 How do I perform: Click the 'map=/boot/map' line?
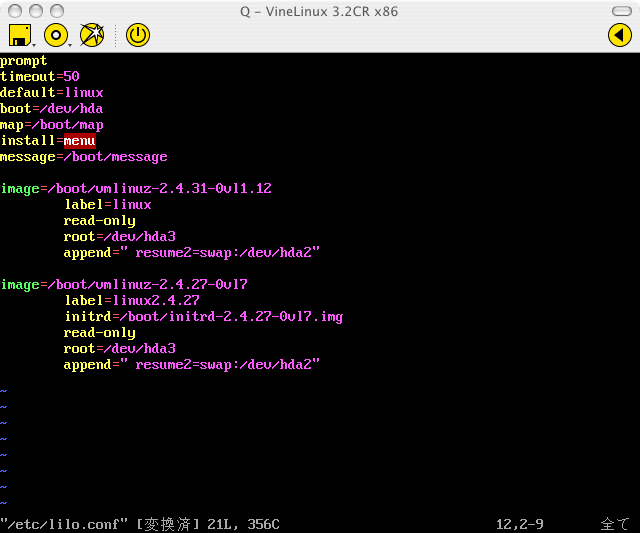coord(52,125)
